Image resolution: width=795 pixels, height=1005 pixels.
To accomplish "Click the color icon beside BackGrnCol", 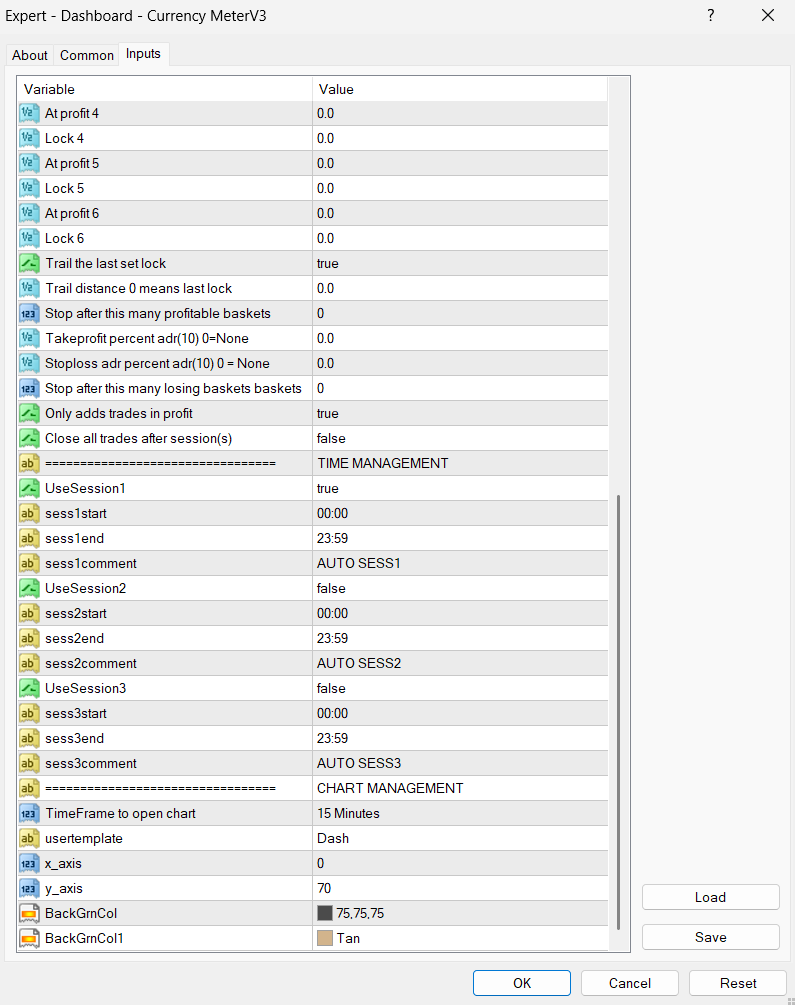I will tap(29, 913).
